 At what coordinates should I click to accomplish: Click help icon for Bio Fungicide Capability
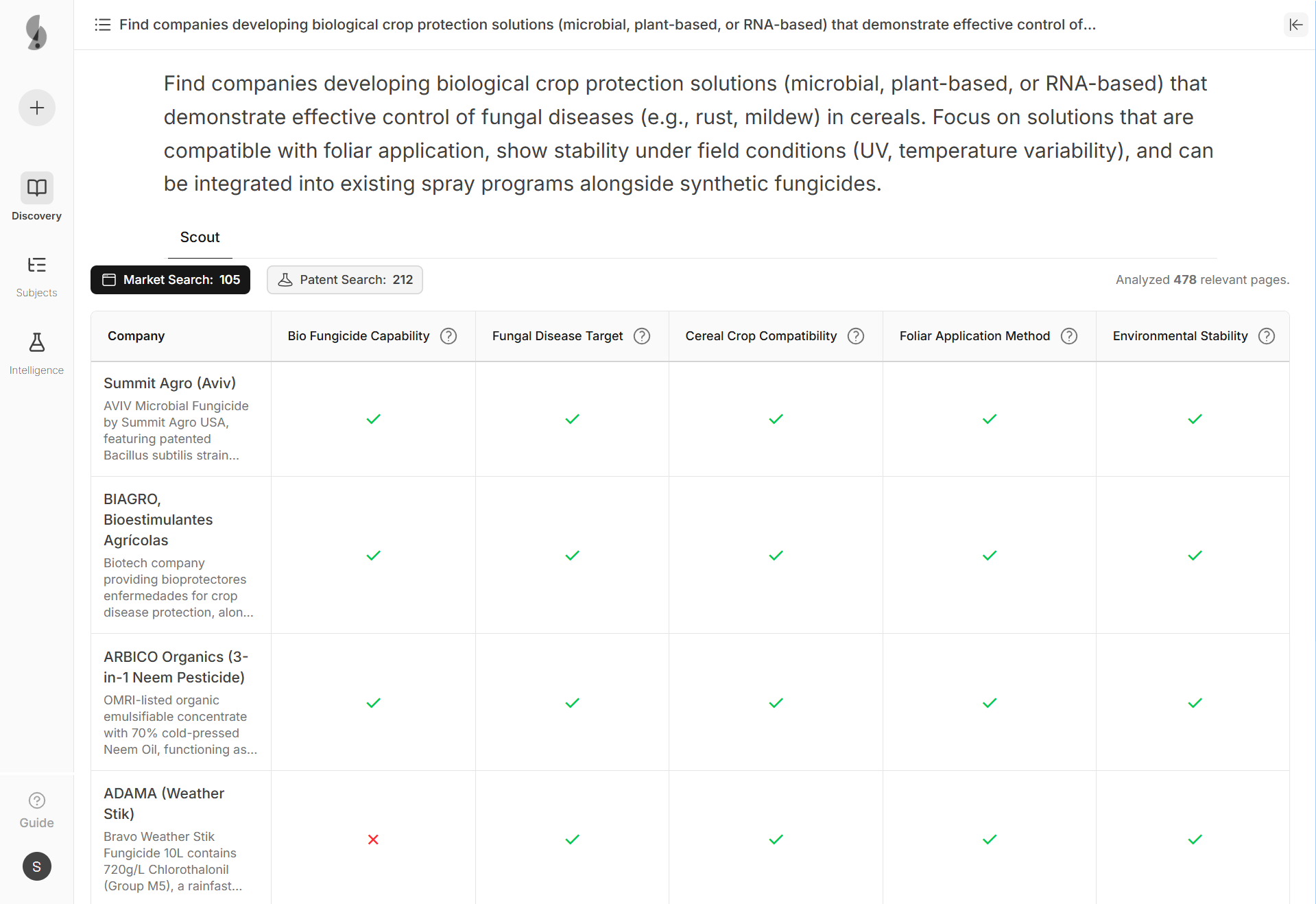coord(448,336)
